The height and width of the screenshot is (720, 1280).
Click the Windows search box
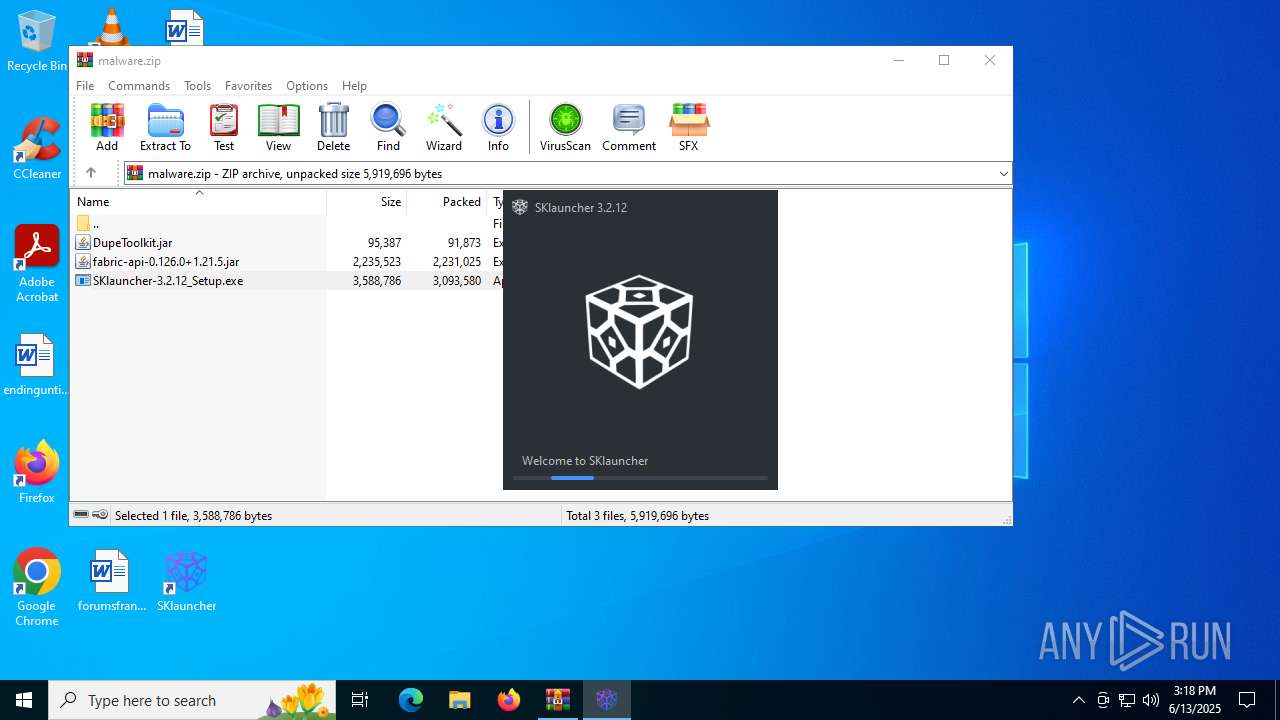[192, 700]
